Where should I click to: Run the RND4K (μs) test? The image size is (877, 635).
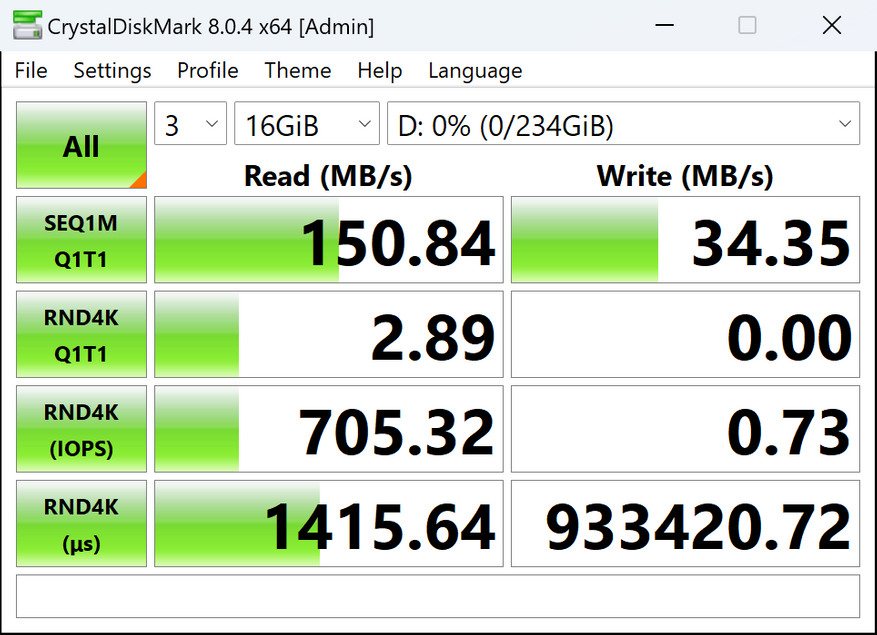click(x=81, y=524)
